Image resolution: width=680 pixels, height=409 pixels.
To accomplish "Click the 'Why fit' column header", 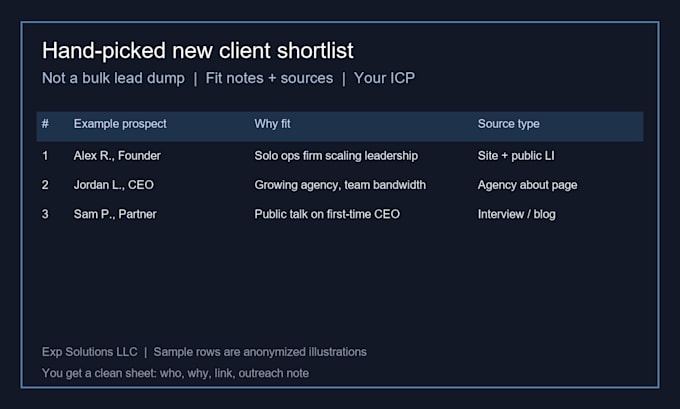I will click(x=272, y=124).
